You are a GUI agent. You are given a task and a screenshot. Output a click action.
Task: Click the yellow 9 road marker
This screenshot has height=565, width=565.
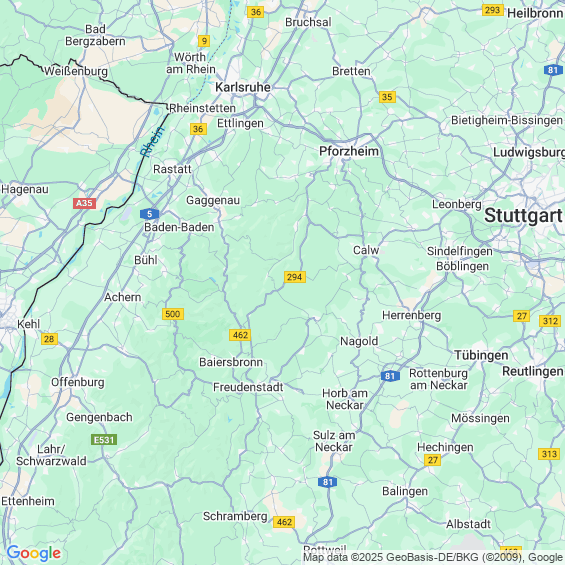pos(204,41)
